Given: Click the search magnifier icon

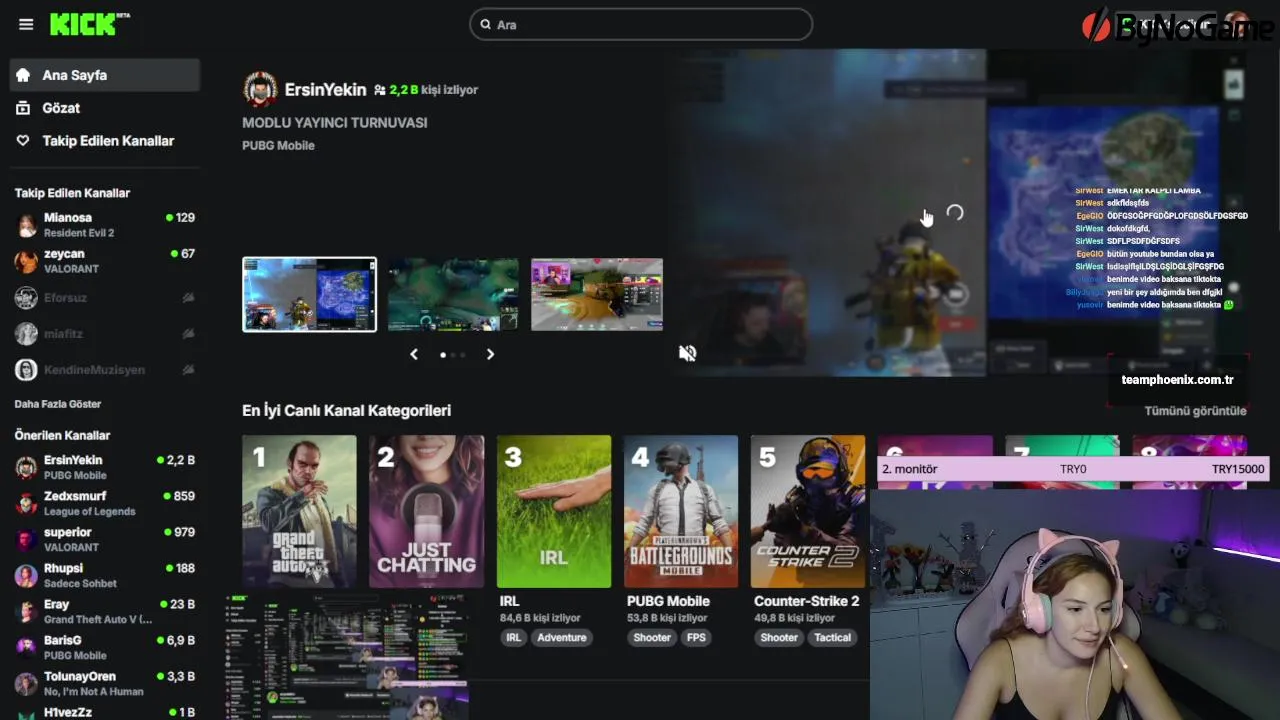Looking at the screenshot, I should [485, 24].
